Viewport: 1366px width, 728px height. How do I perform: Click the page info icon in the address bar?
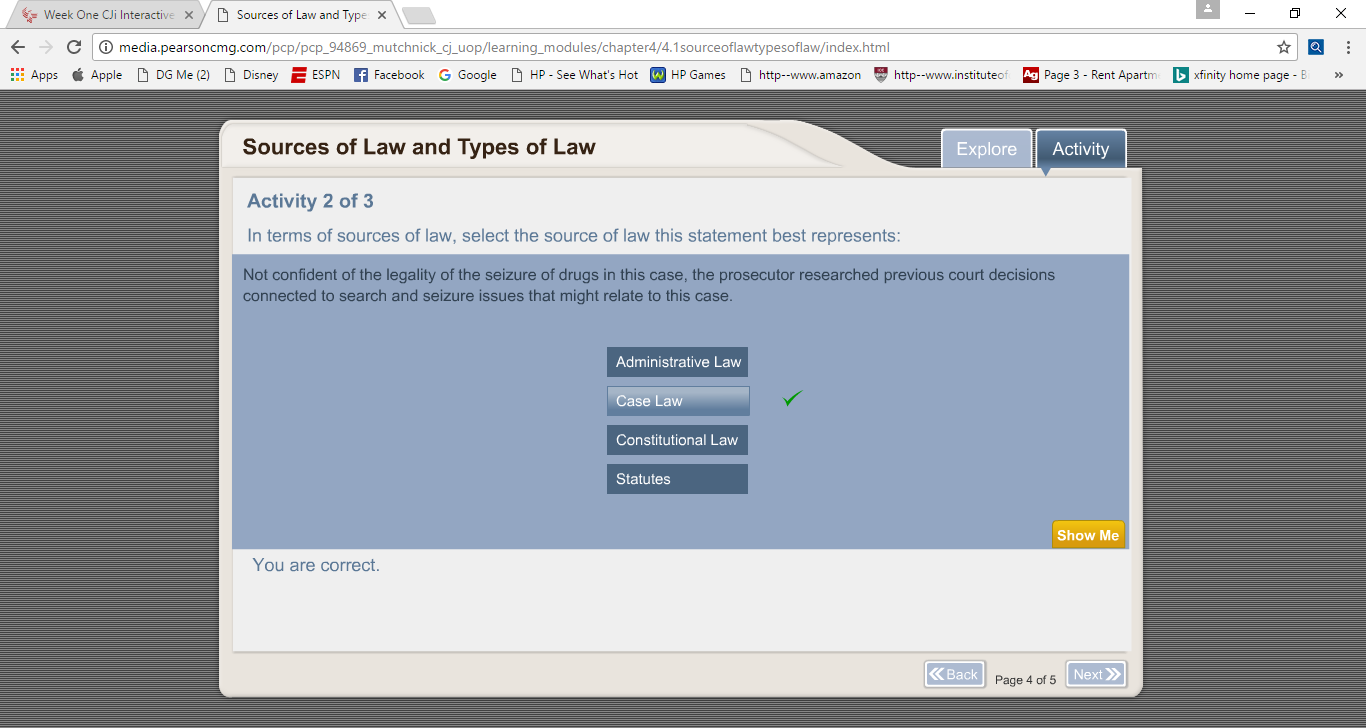tap(107, 46)
